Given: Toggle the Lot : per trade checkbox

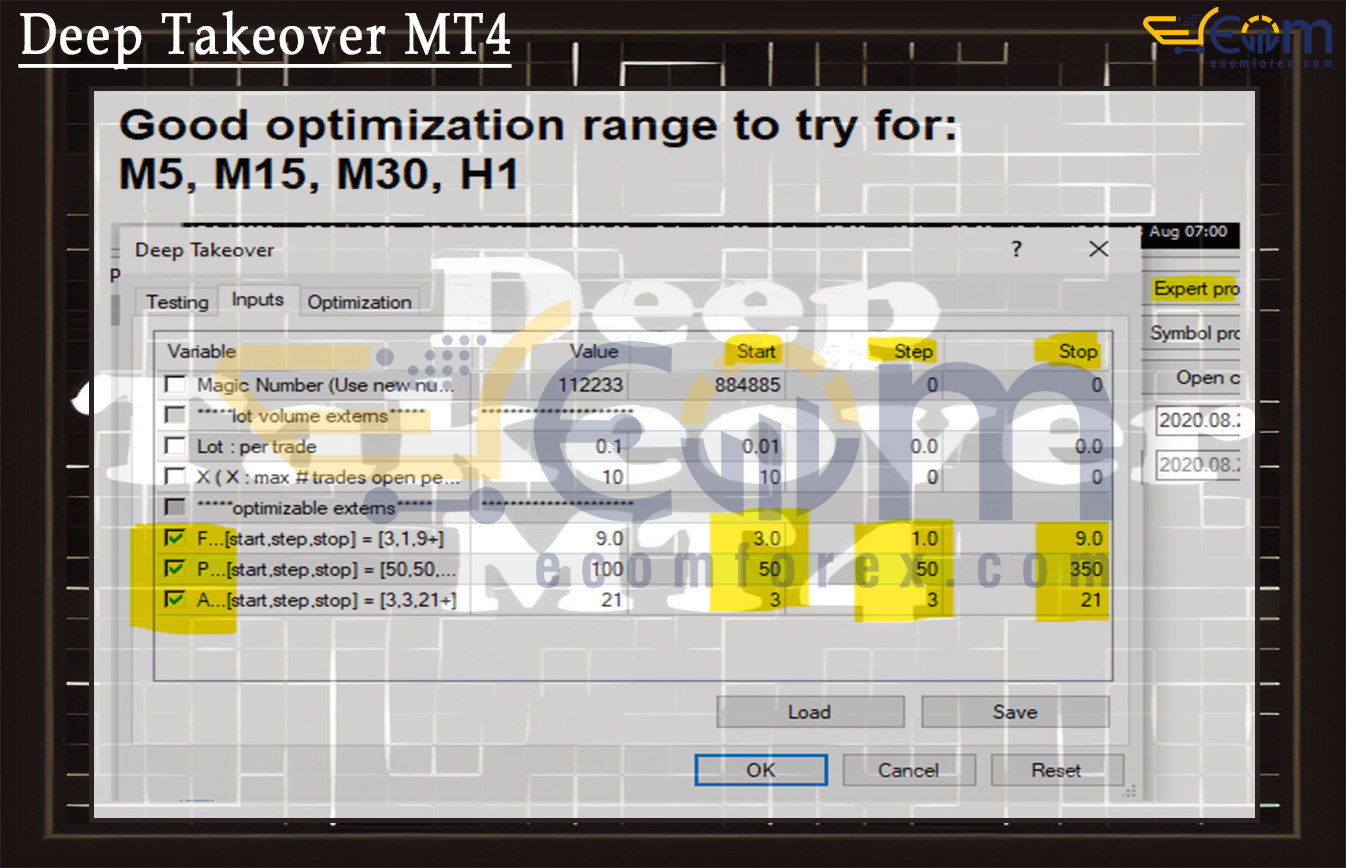Looking at the screenshot, I should tap(175, 446).
